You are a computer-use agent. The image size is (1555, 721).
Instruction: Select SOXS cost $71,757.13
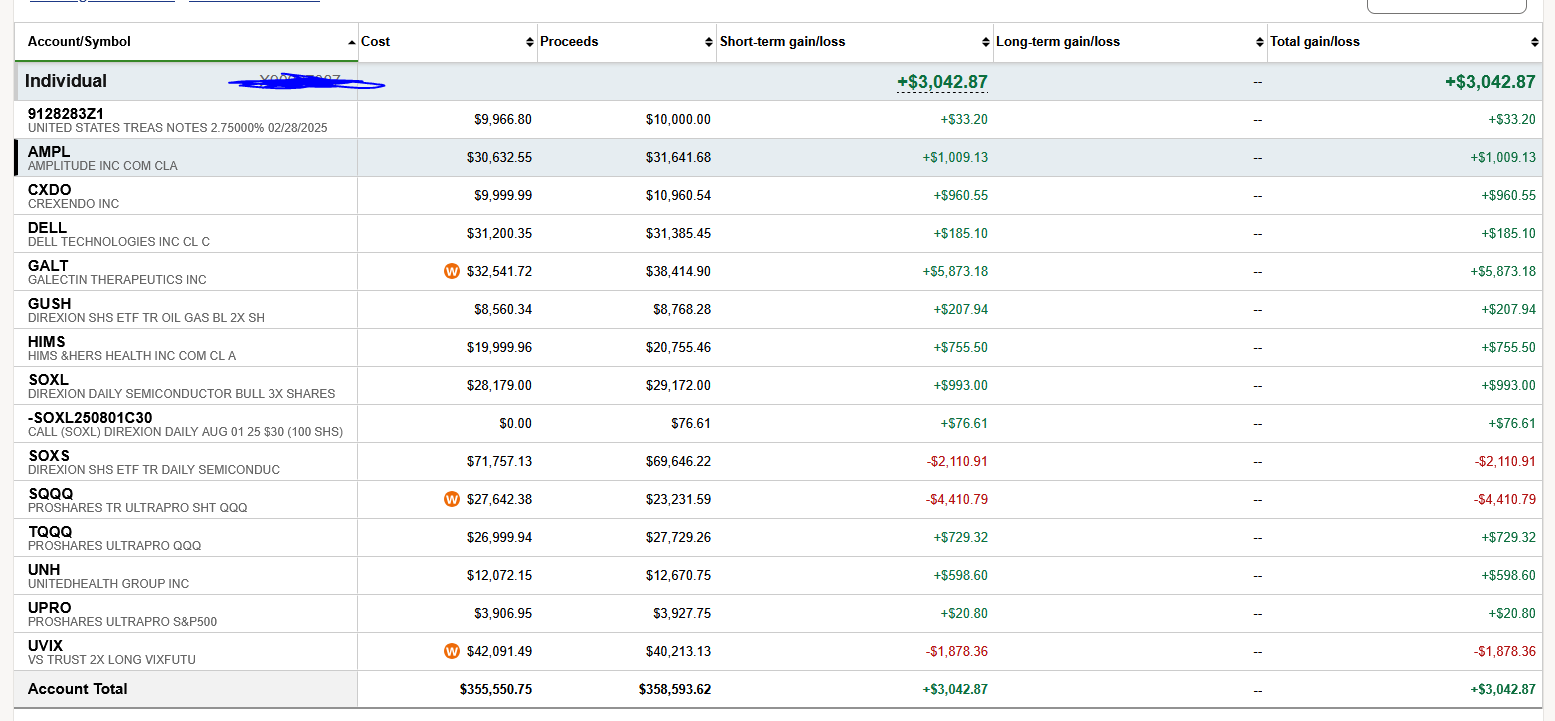(x=499, y=461)
